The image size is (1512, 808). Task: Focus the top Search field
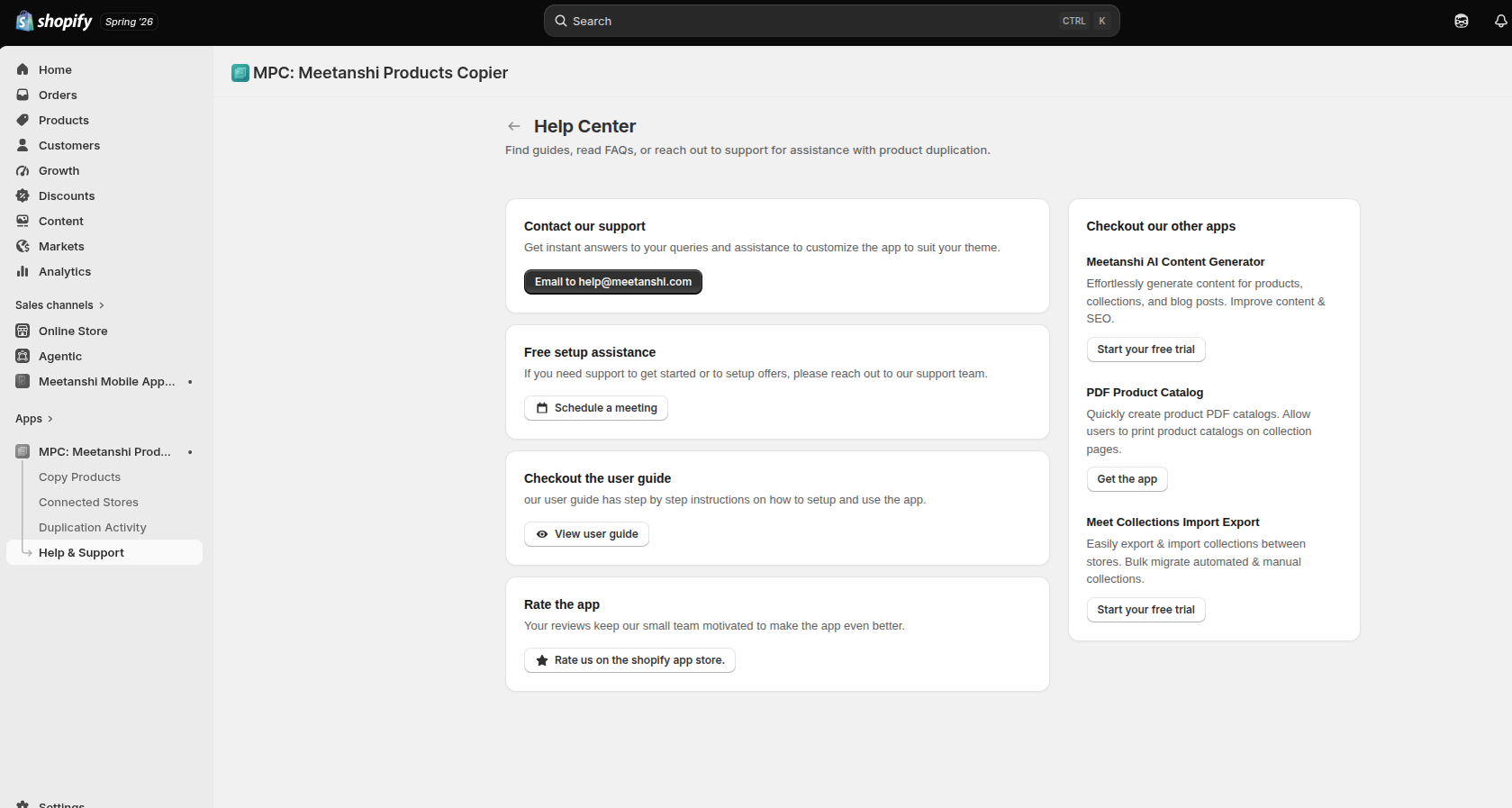tap(831, 21)
